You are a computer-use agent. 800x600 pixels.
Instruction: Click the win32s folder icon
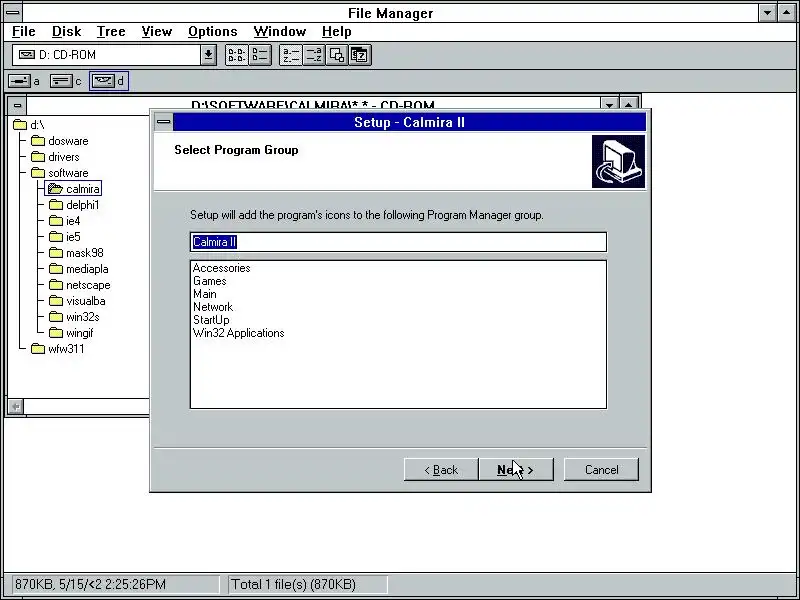[x=56, y=317]
